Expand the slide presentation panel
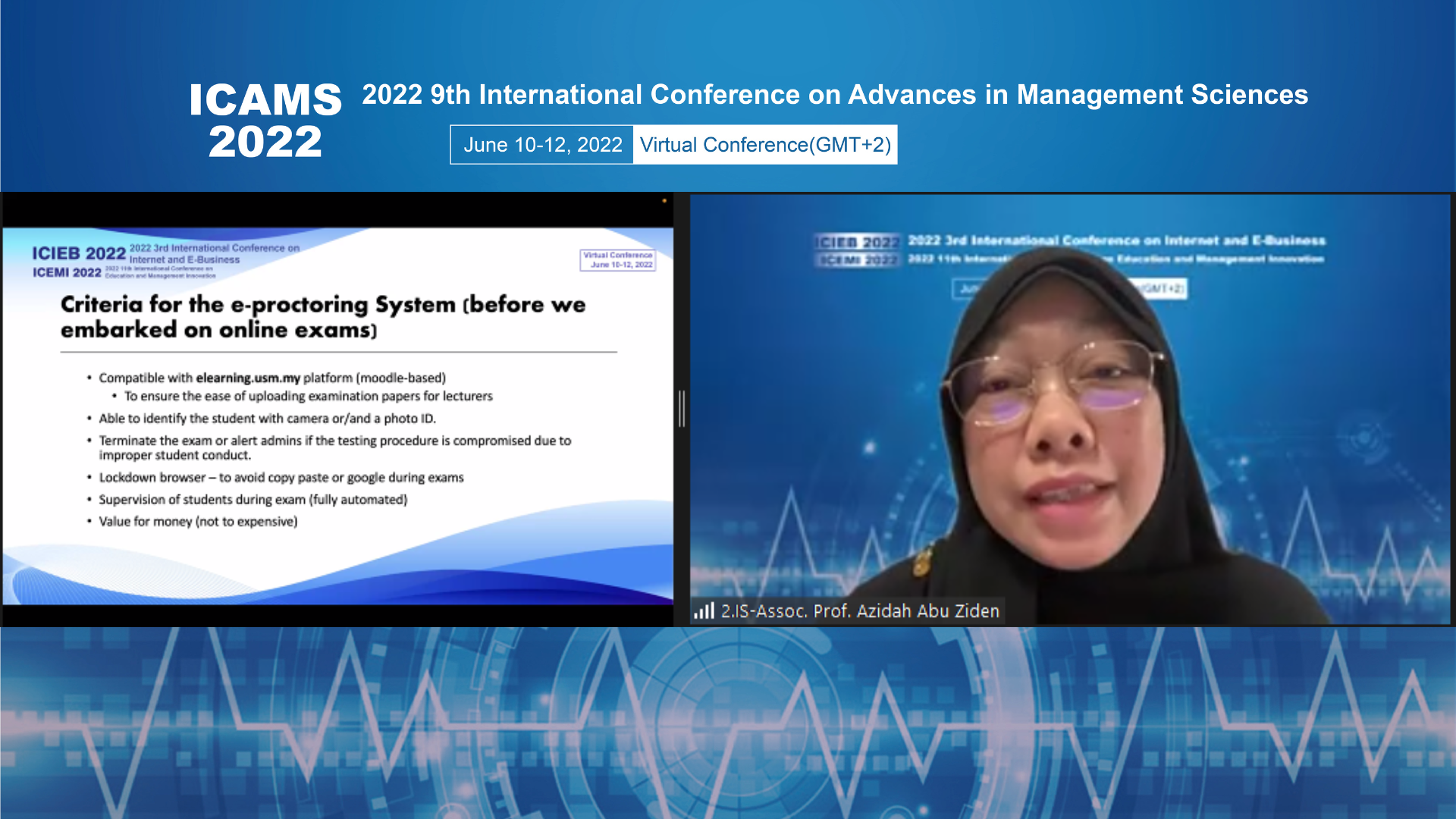1456x819 pixels. pos(337,409)
